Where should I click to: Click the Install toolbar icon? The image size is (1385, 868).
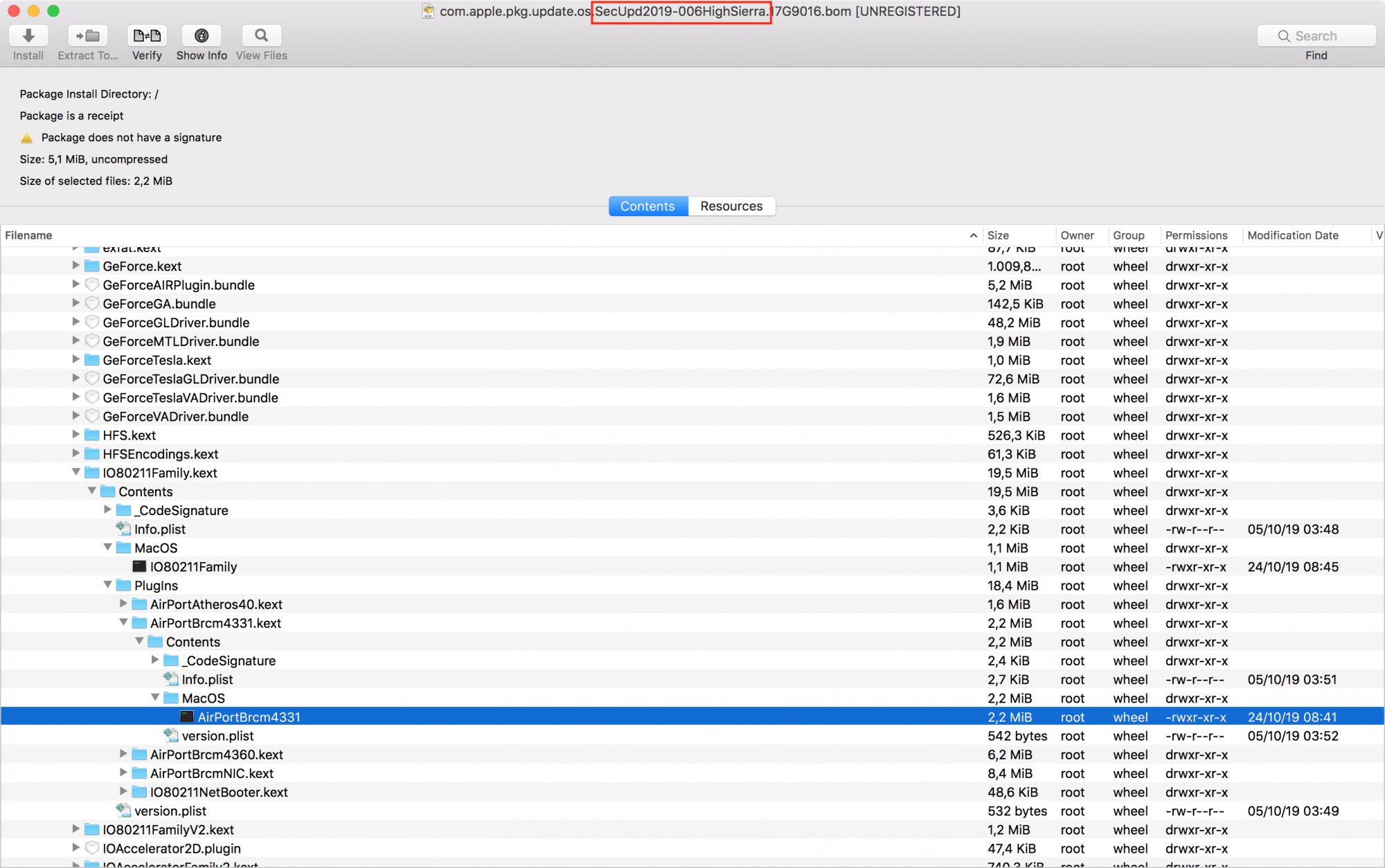pyautogui.click(x=28, y=36)
